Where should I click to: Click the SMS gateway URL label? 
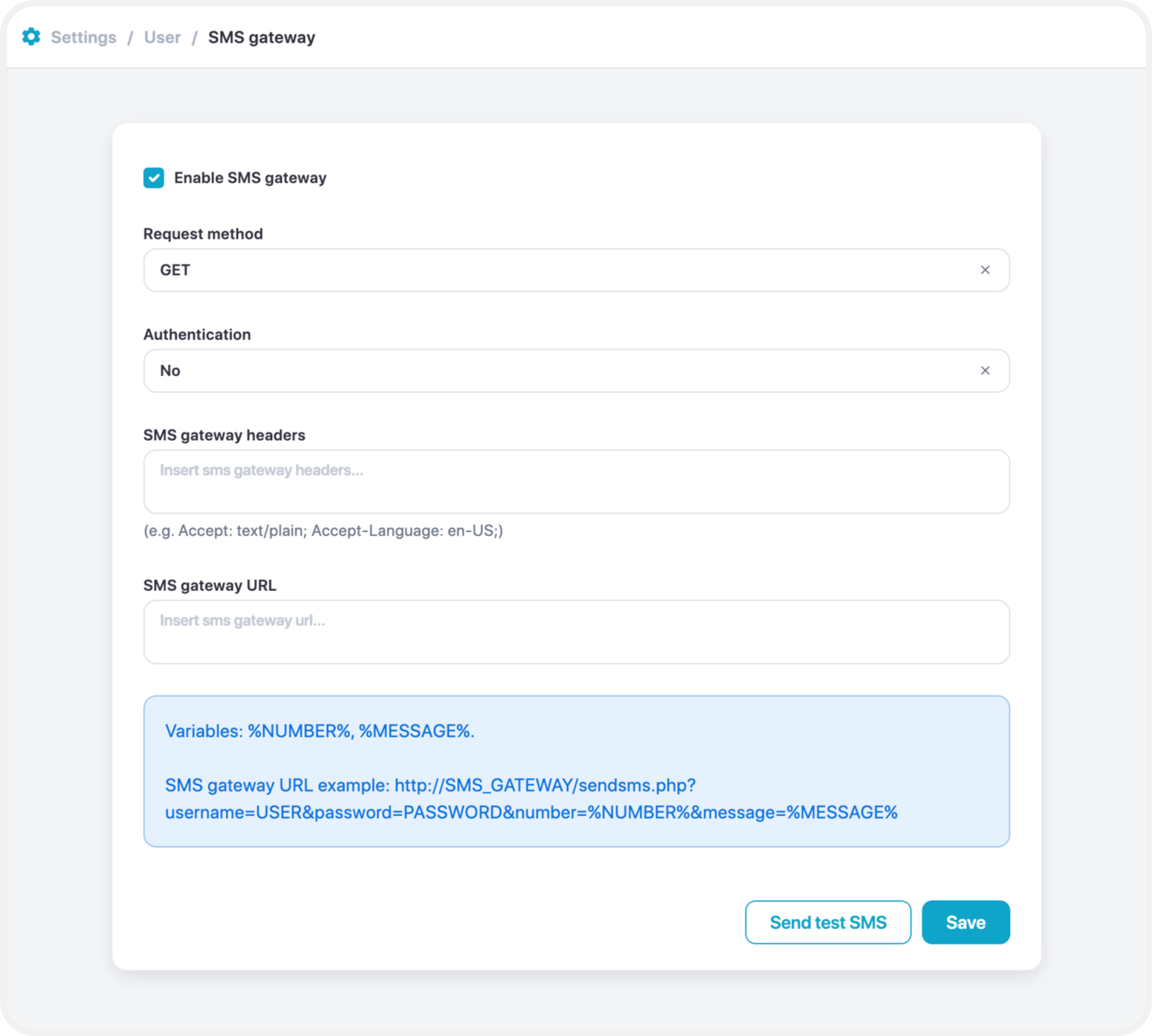pyautogui.click(x=210, y=585)
